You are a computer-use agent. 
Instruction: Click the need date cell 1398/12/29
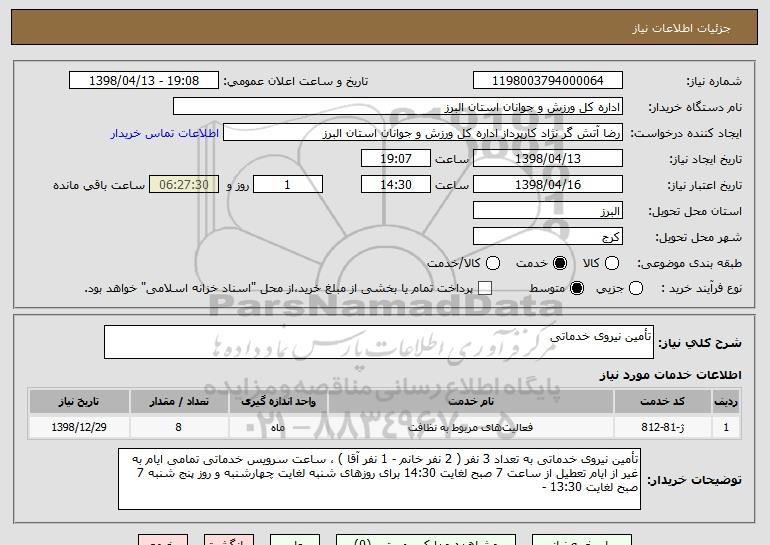coord(79,427)
